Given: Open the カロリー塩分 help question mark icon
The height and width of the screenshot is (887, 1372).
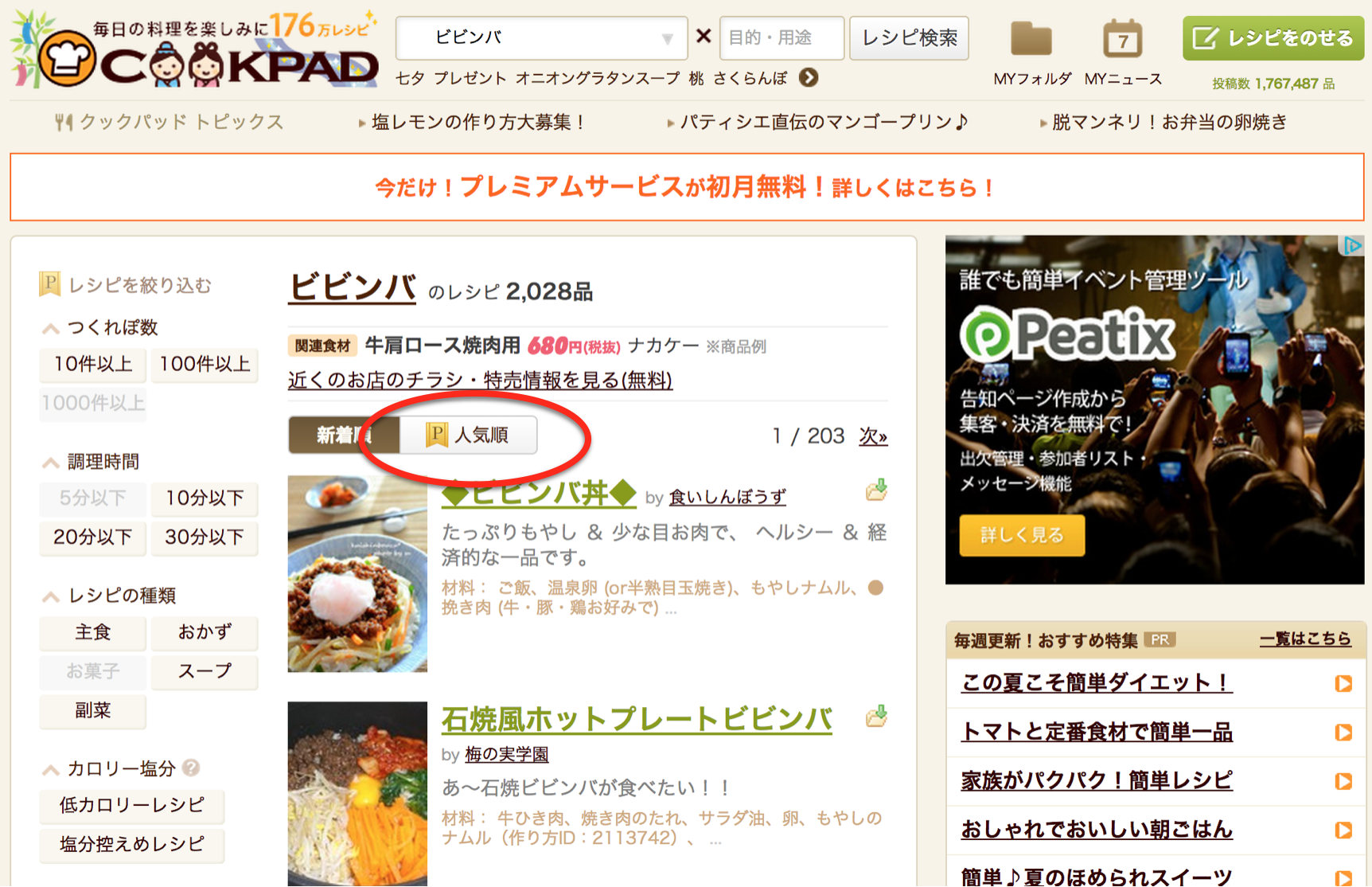Looking at the screenshot, I should pos(191,768).
